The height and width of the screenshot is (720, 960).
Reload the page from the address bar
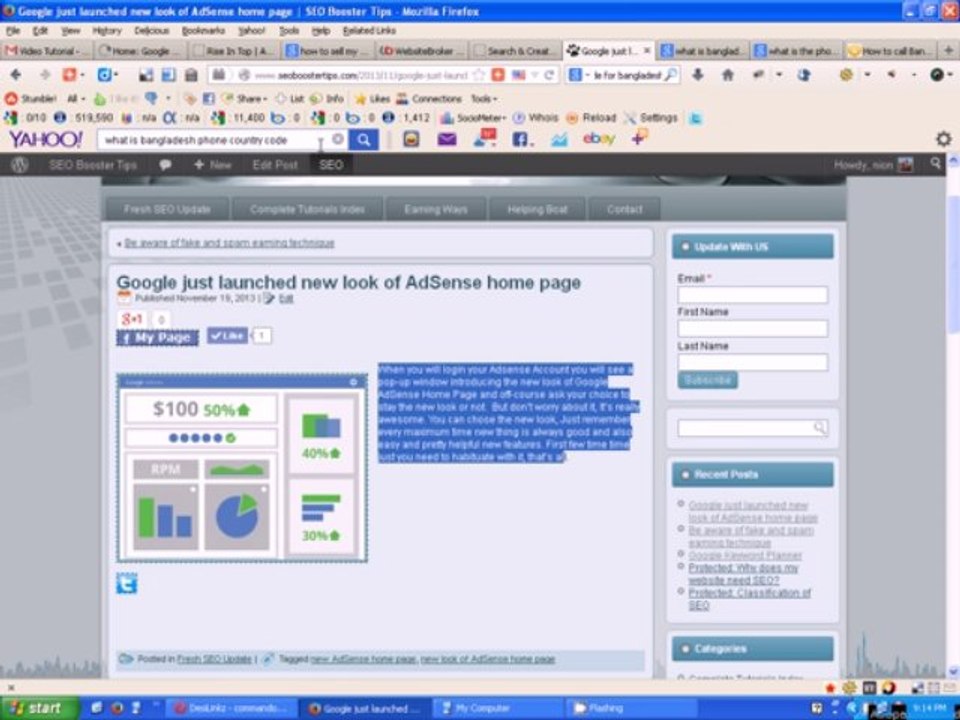pyautogui.click(x=549, y=75)
